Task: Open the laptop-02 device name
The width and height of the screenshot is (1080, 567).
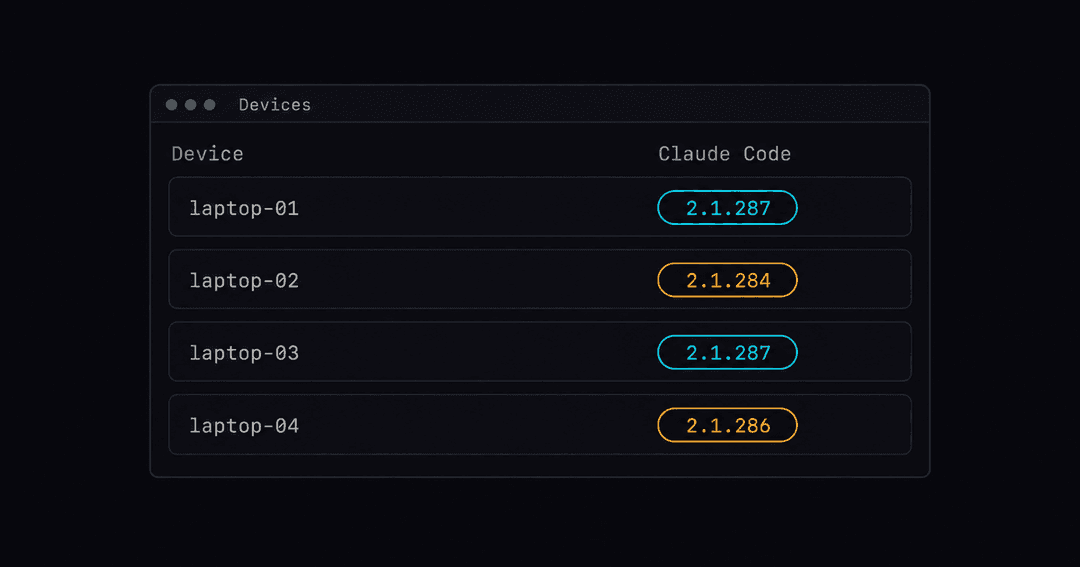Action: [245, 281]
